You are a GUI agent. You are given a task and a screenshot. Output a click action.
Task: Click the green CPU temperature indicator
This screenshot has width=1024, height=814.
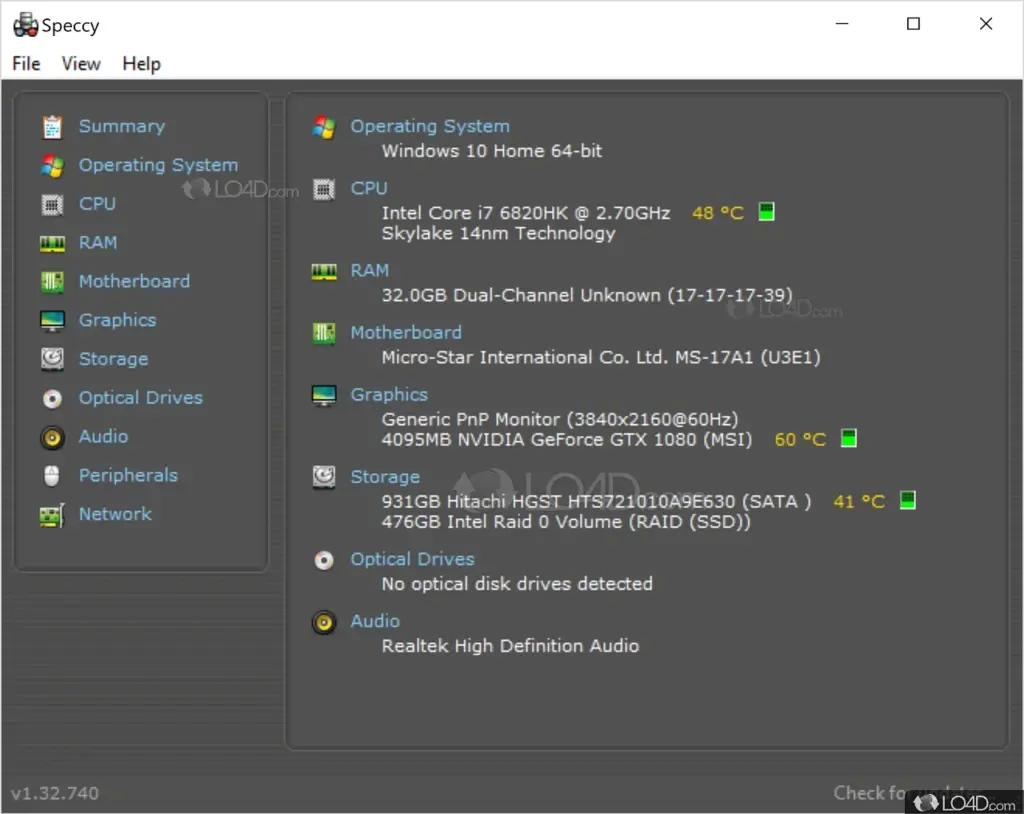pos(766,212)
